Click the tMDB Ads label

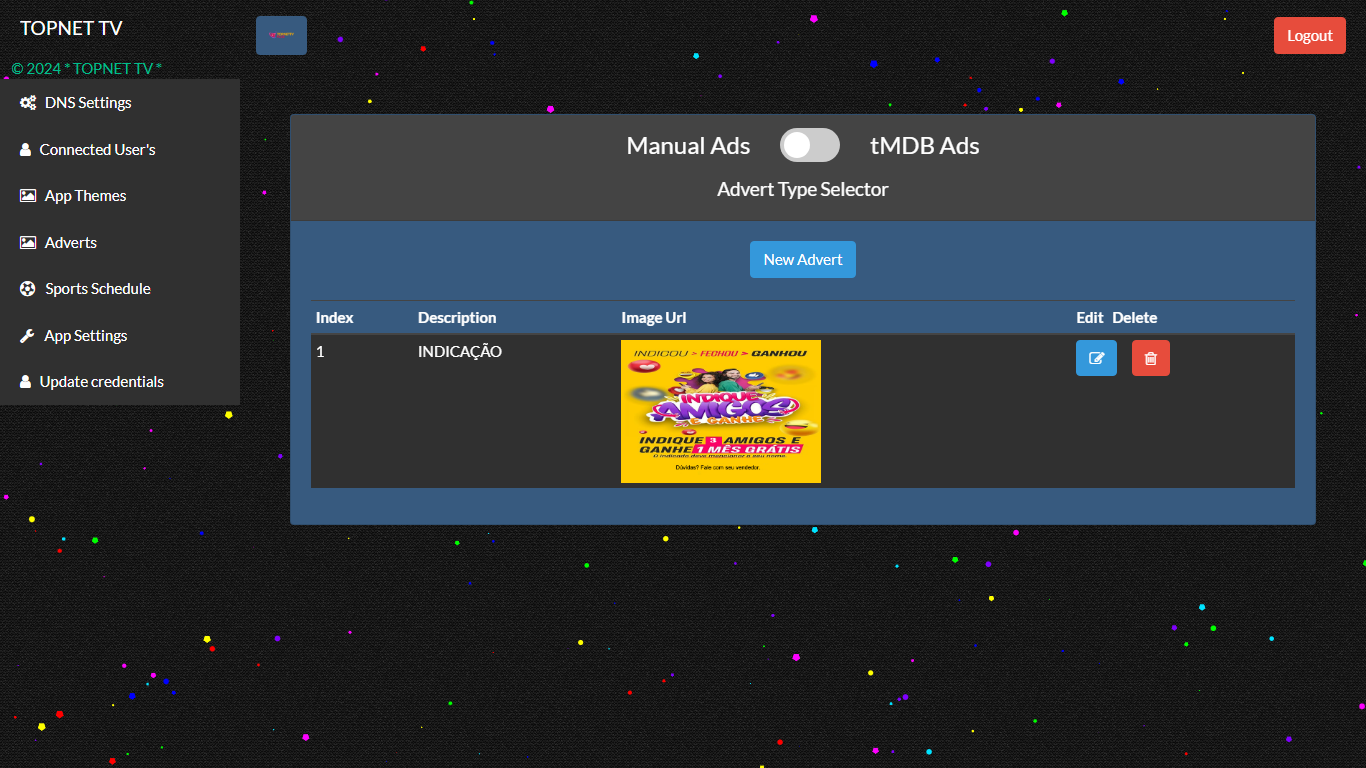point(925,145)
